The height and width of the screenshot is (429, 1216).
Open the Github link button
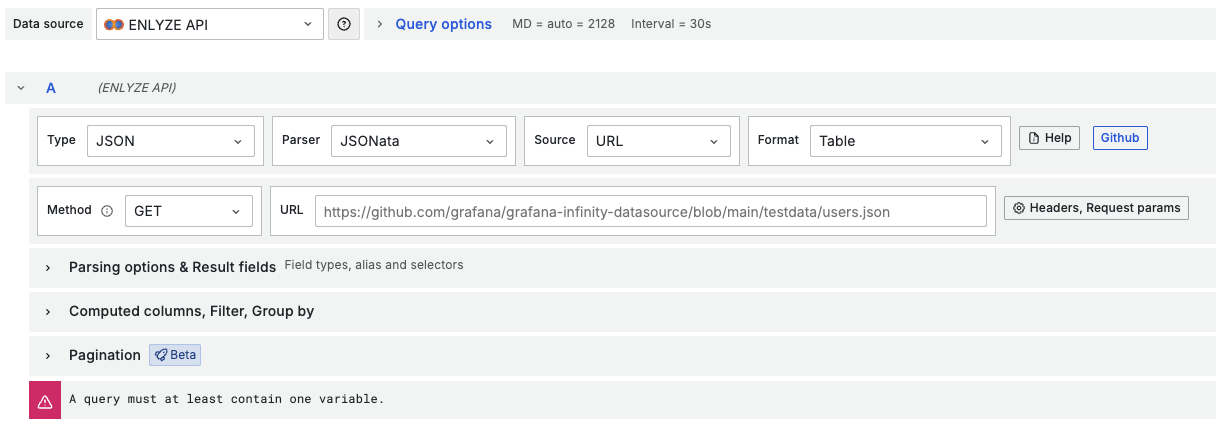tap(1120, 138)
